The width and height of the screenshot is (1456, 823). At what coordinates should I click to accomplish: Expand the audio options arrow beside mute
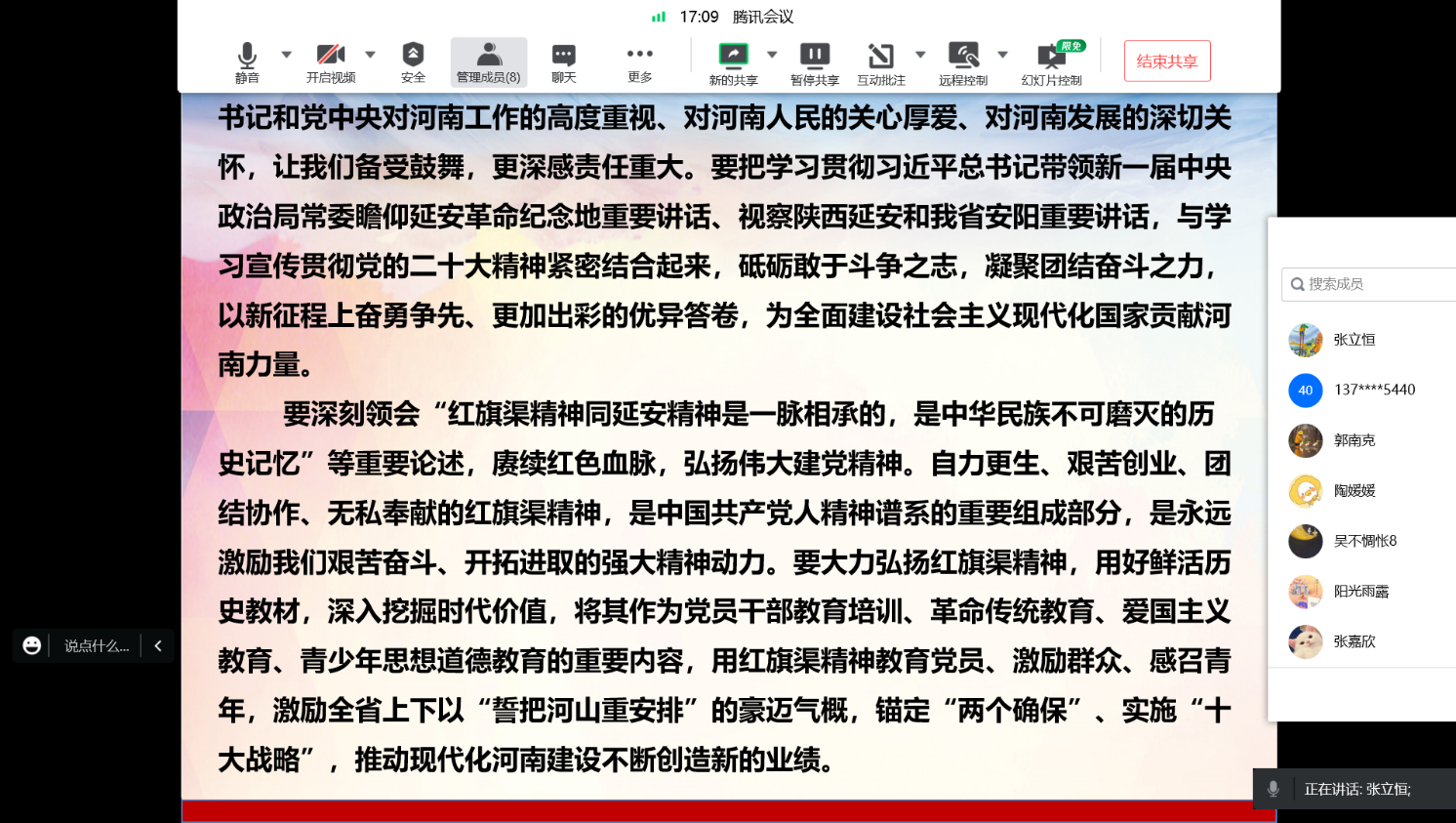click(x=286, y=55)
